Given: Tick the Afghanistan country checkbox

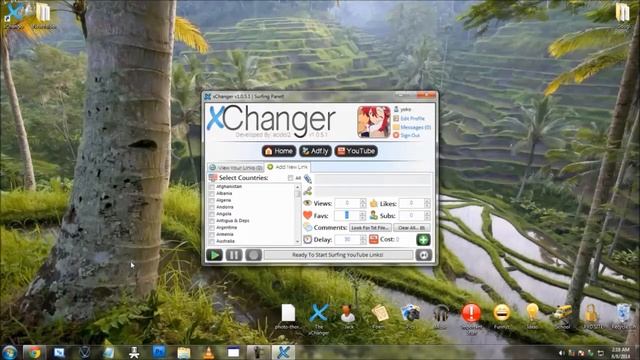Looking at the screenshot, I should pos(211,187).
